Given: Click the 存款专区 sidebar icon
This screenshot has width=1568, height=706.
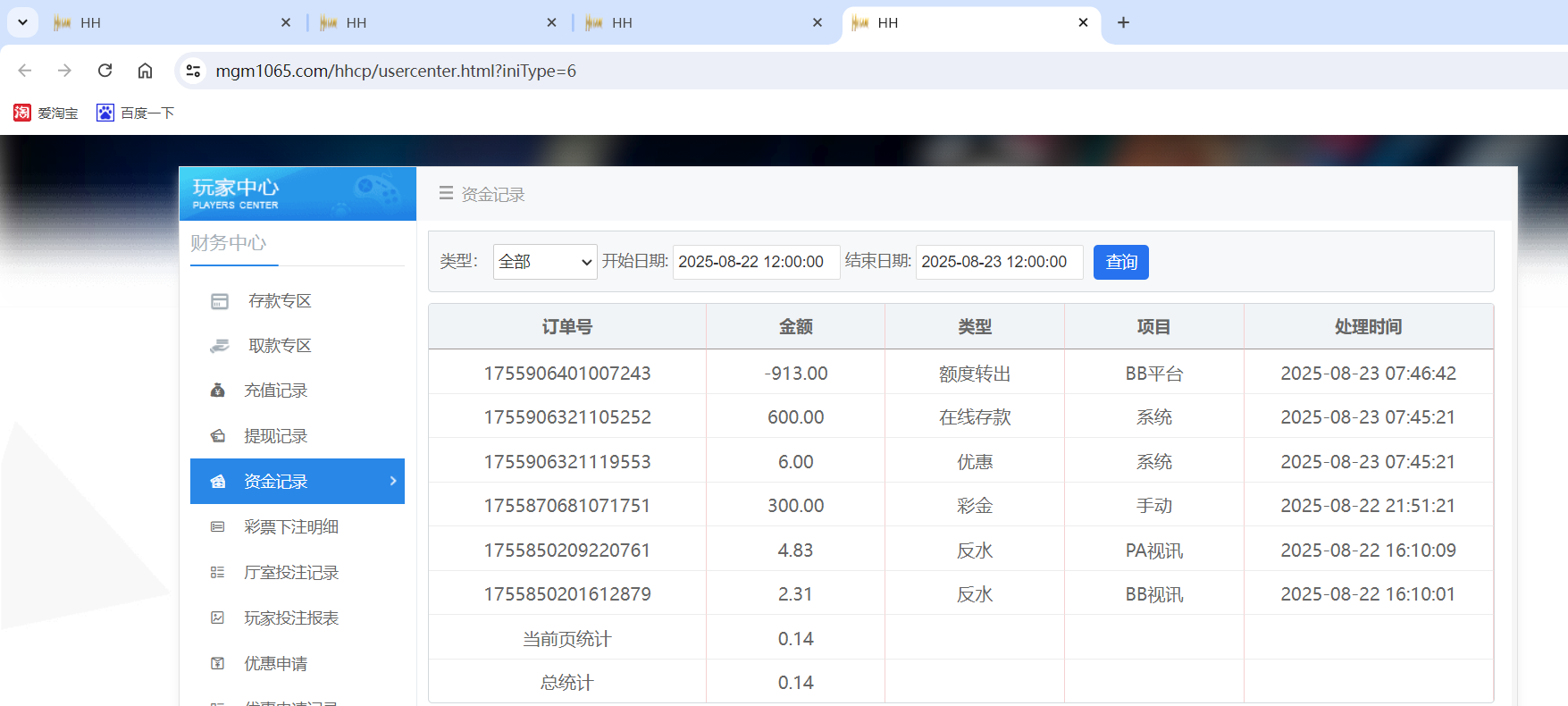Looking at the screenshot, I should pyautogui.click(x=220, y=301).
